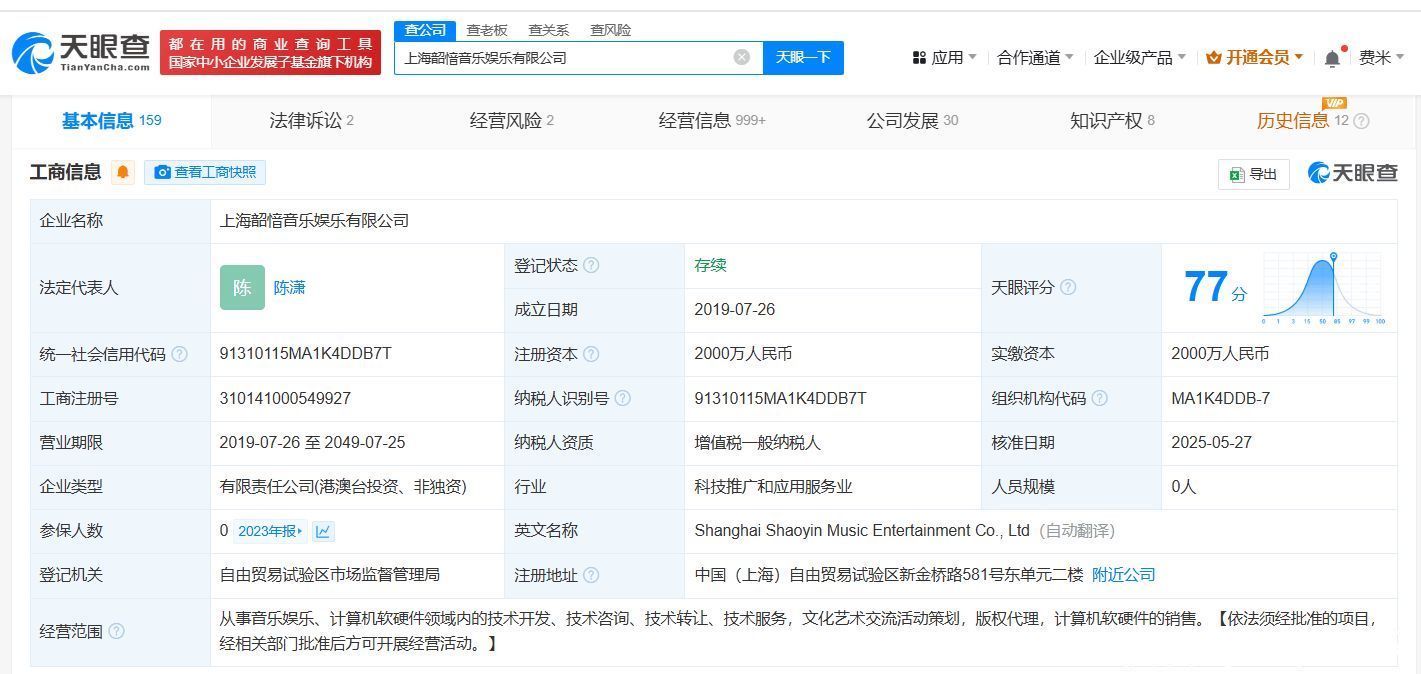Open the 开通会员 dropdown

coord(1254,58)
